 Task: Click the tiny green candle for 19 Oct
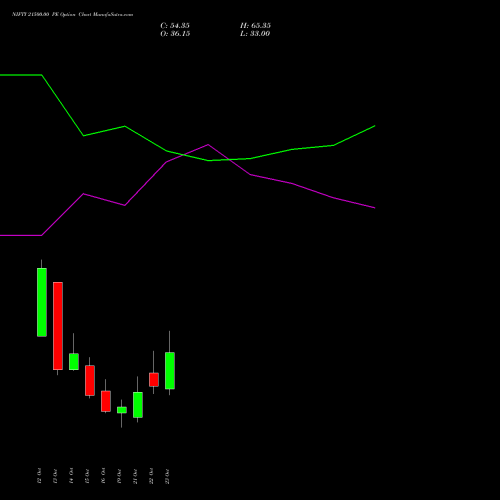(122, 410)
